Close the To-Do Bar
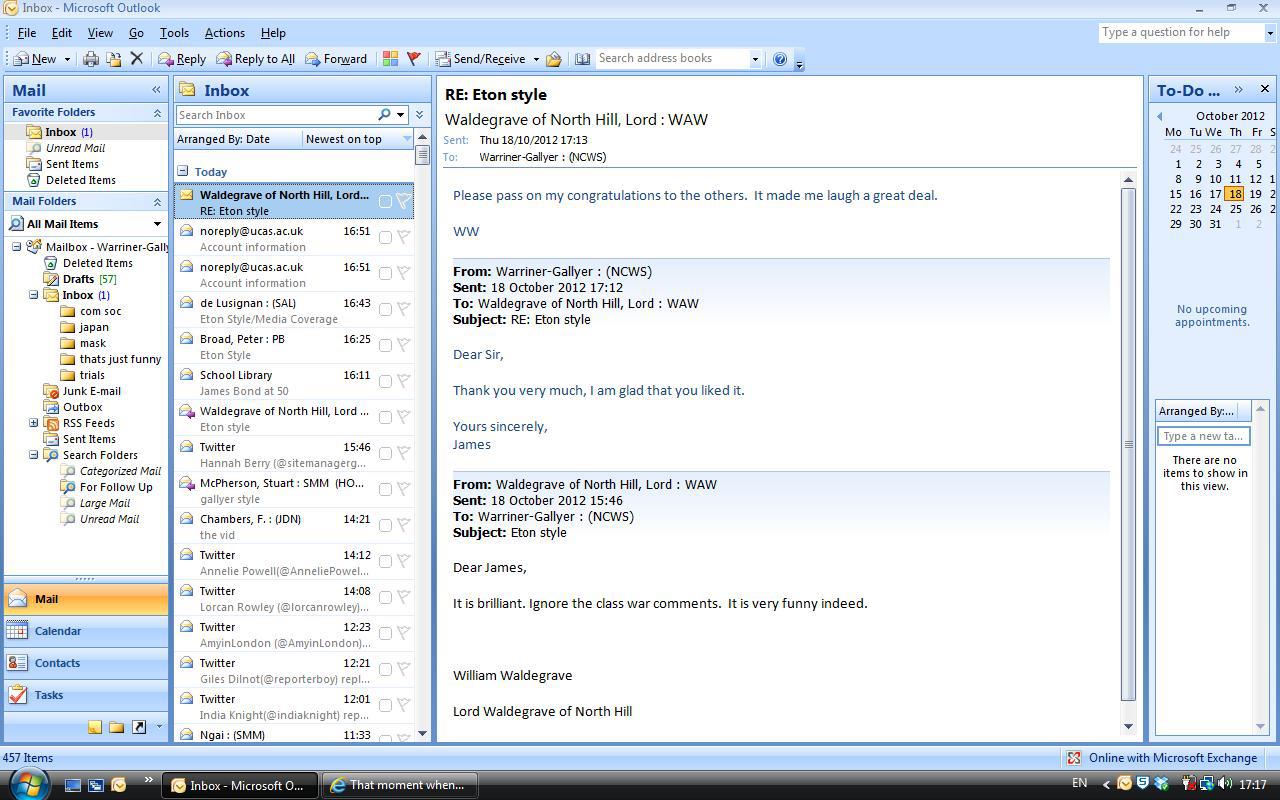The width and height of the screenshot is (1280, 800). point(1264,89)
